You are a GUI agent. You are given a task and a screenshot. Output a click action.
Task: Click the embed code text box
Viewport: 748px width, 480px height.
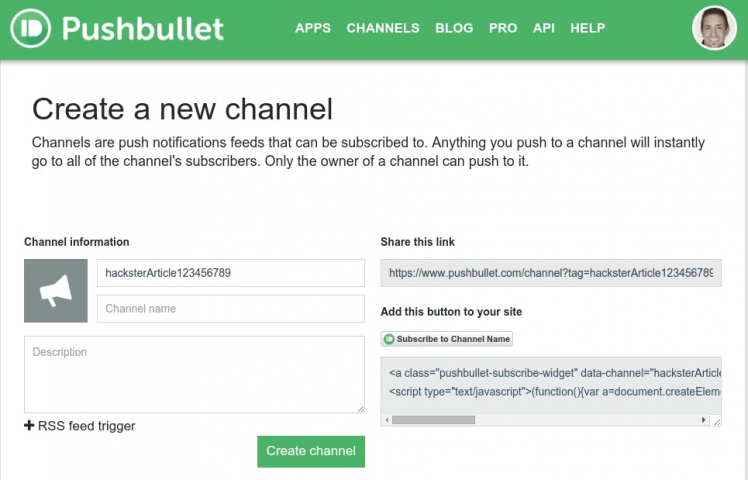point(550,383)
